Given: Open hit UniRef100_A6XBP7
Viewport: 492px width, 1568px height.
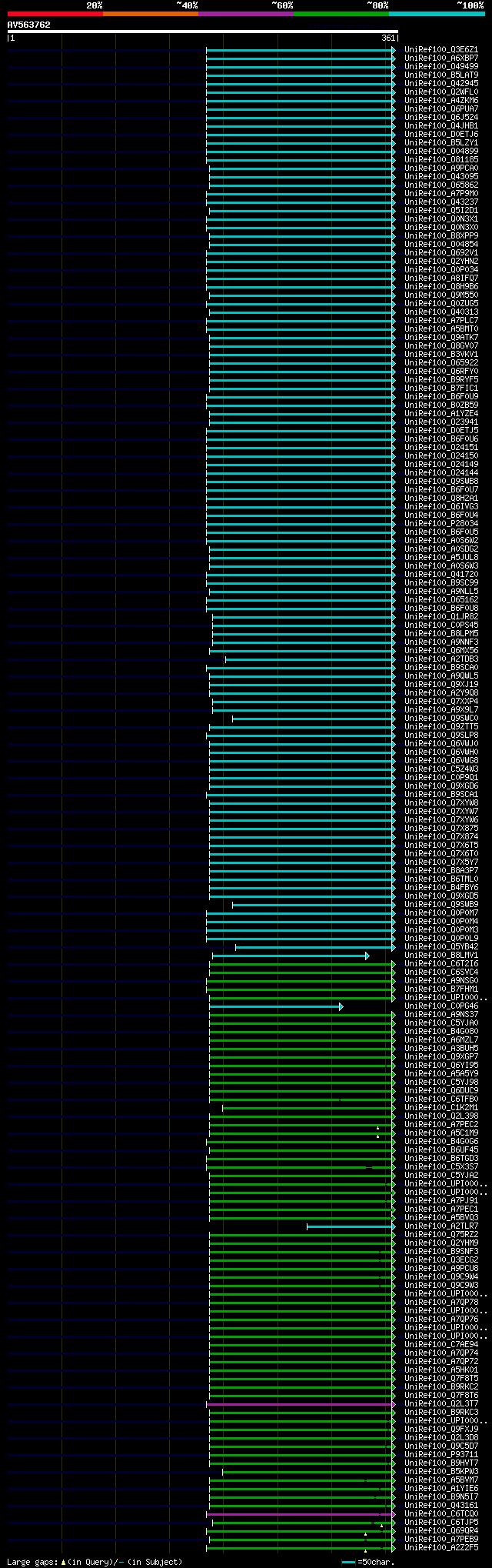Looking at the screenshot, I should point(441,58).
